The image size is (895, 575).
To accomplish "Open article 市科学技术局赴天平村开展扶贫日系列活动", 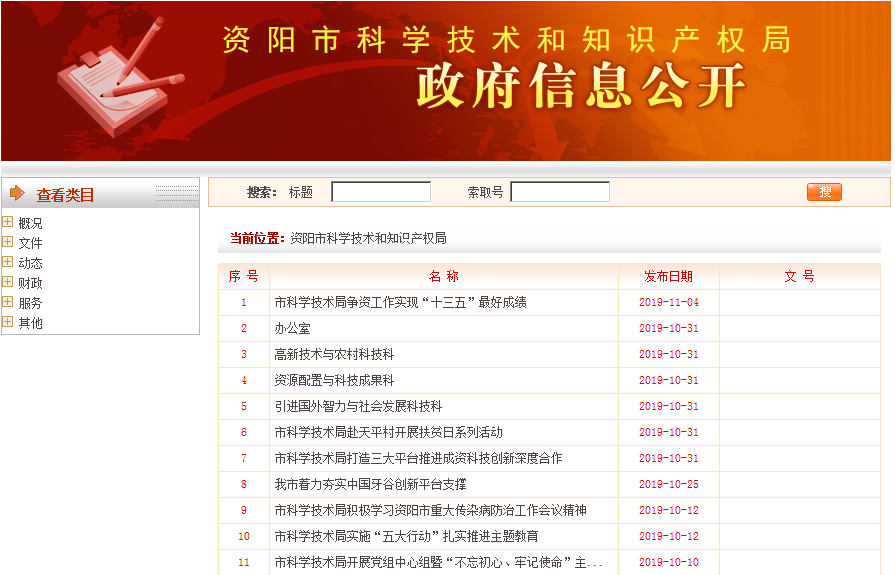I will [388, 432].
